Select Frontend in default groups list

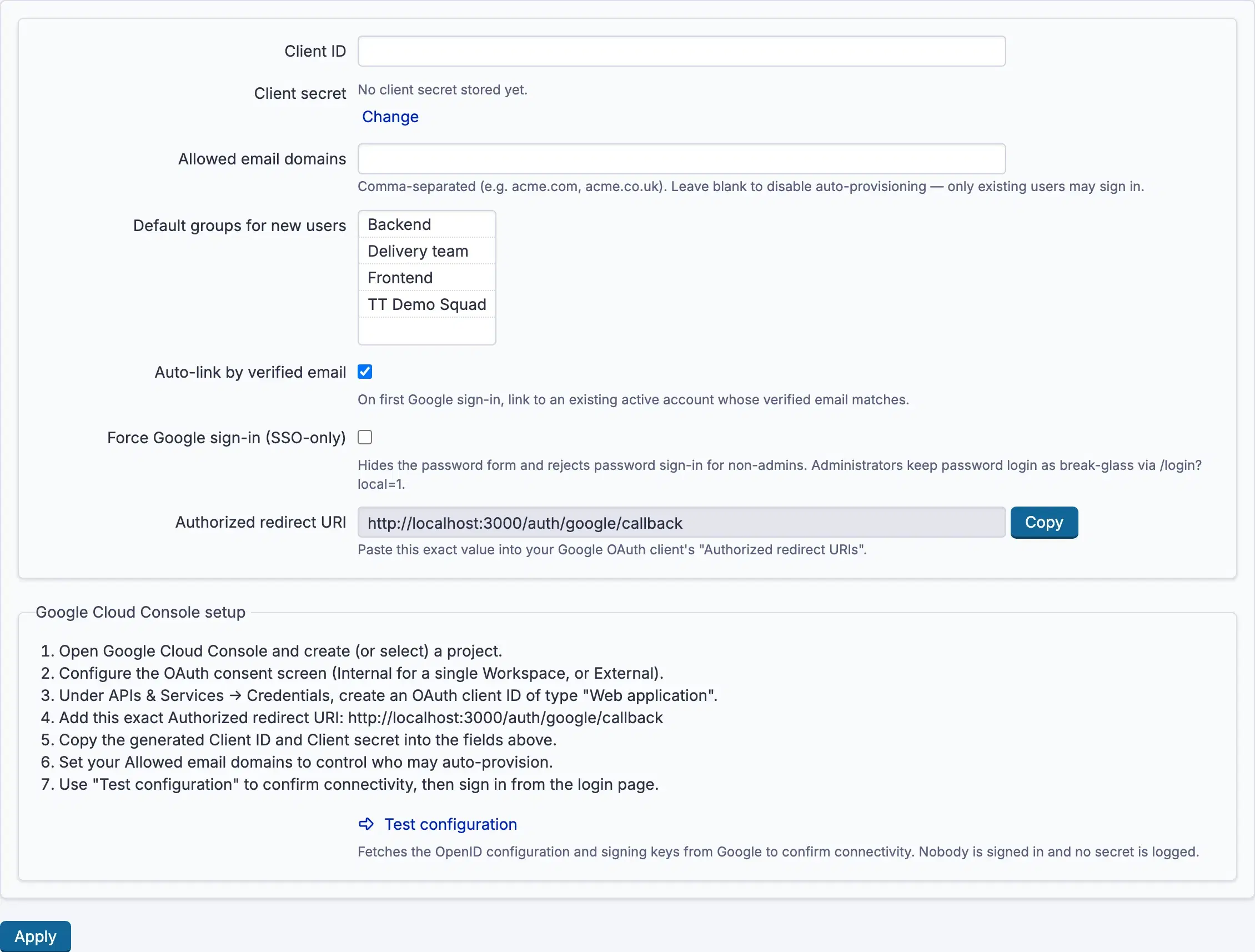[x=426, y=278]
